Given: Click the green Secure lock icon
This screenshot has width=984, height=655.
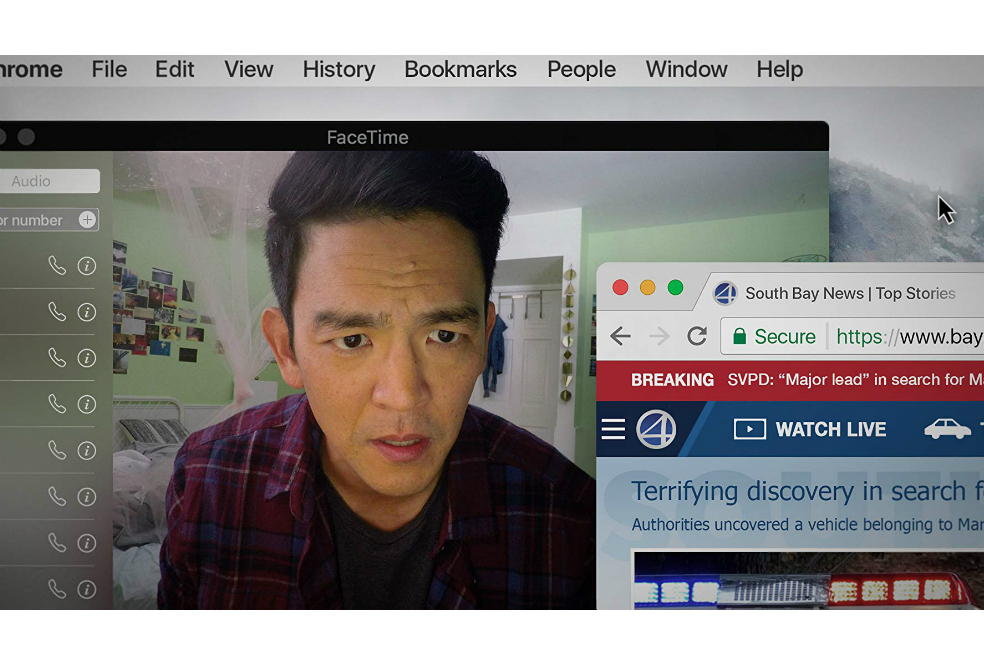Looking at the screenshot, I should [x=739, y=336].
